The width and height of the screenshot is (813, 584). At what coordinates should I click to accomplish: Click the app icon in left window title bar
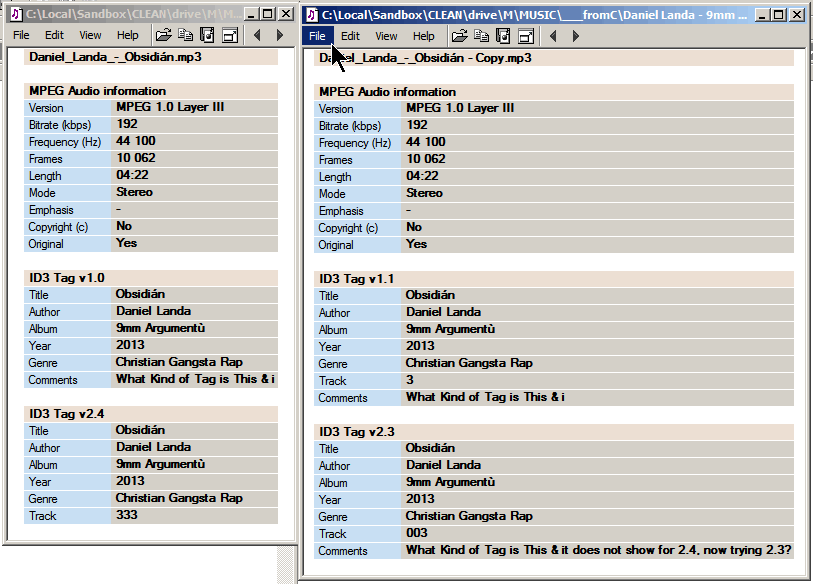pos(16,14)
